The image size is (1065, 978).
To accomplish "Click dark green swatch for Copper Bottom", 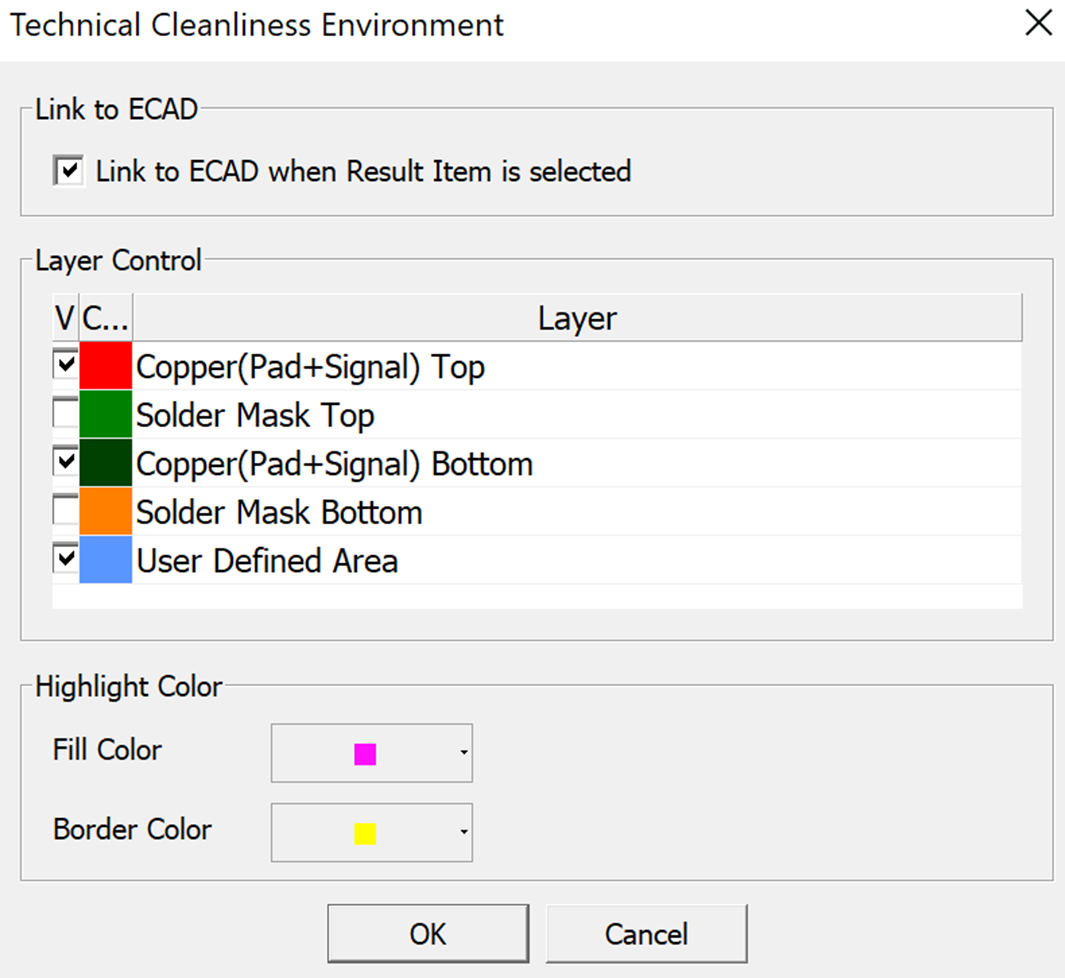I will (106, 463).
